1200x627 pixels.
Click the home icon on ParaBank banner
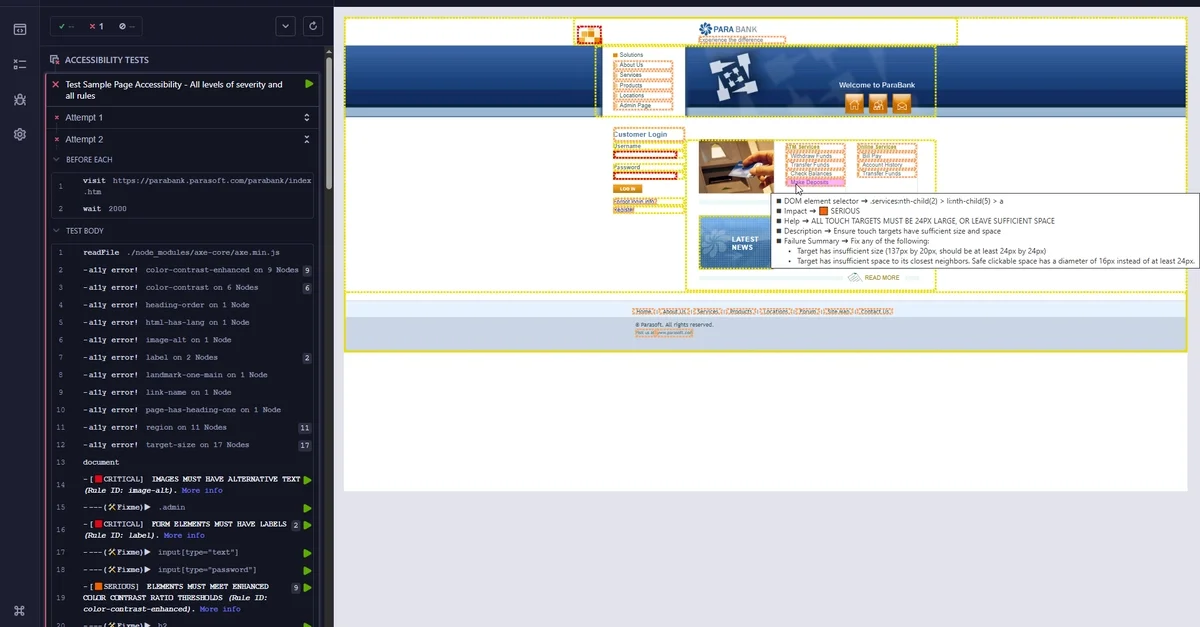[x=854, y=104]
